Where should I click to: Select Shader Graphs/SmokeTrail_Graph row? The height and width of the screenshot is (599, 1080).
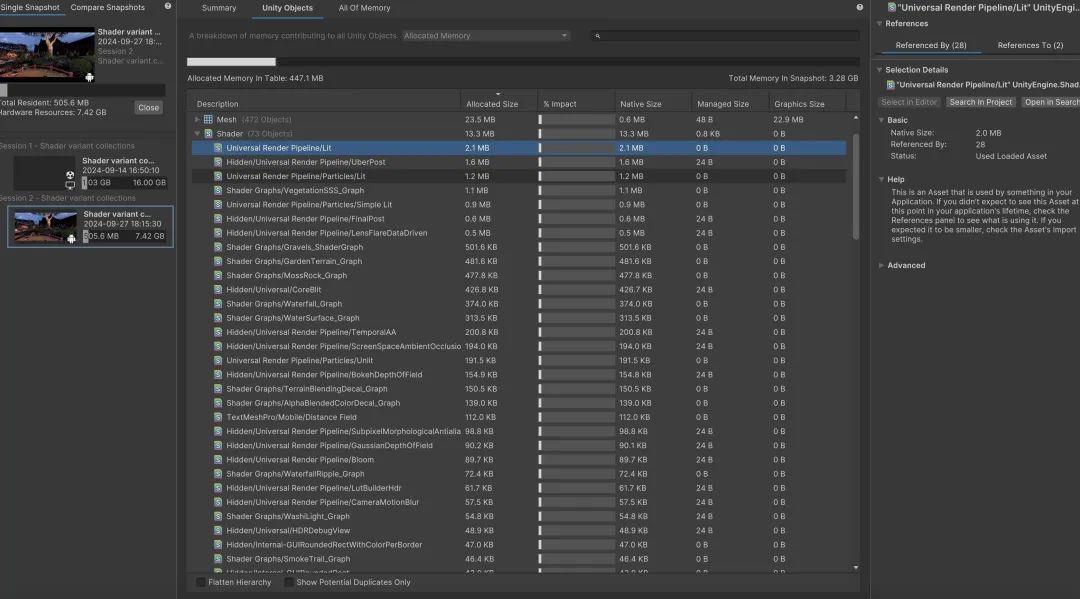(x=519, y=559)
